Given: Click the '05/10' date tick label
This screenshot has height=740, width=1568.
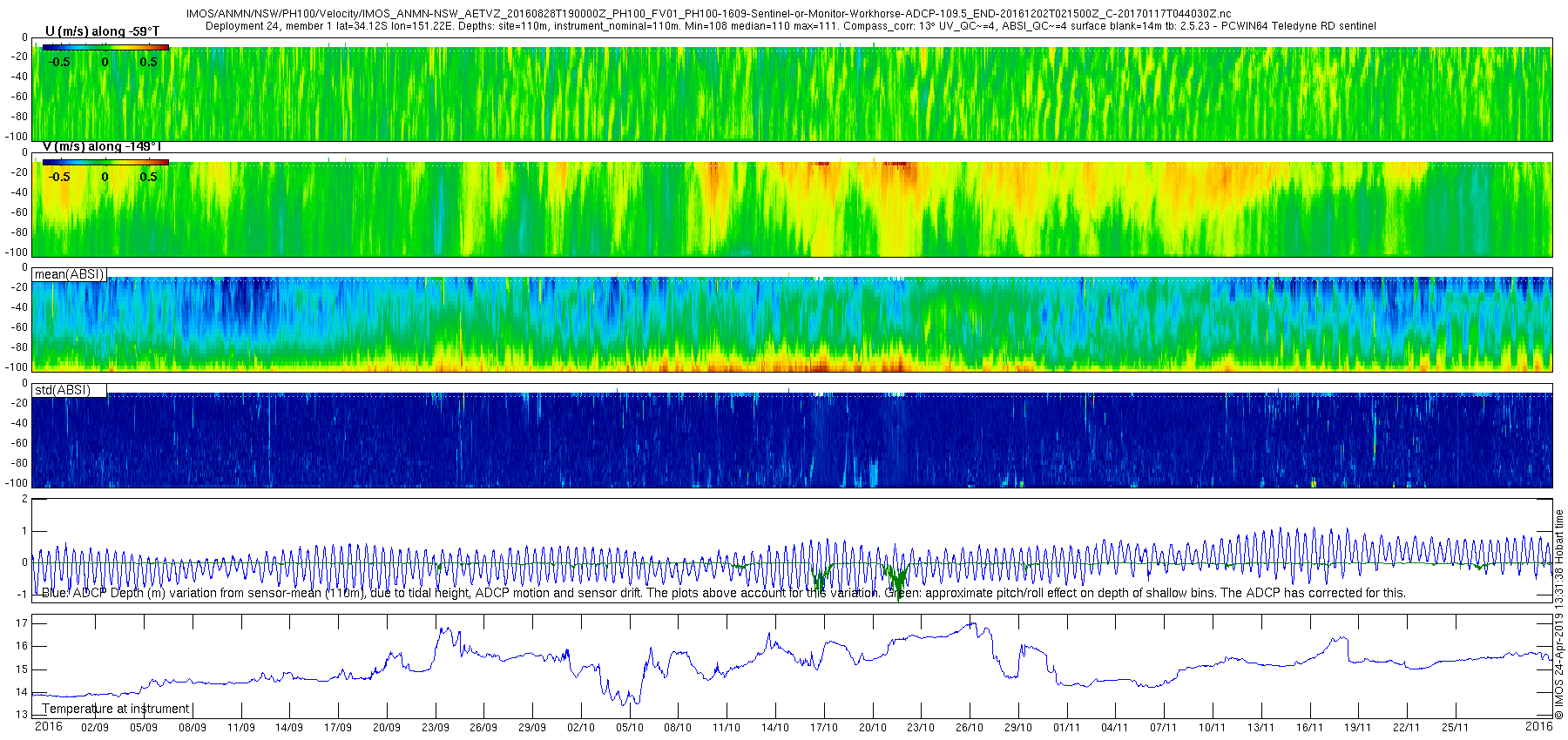Looking at the screenshot, I should 630,728.
